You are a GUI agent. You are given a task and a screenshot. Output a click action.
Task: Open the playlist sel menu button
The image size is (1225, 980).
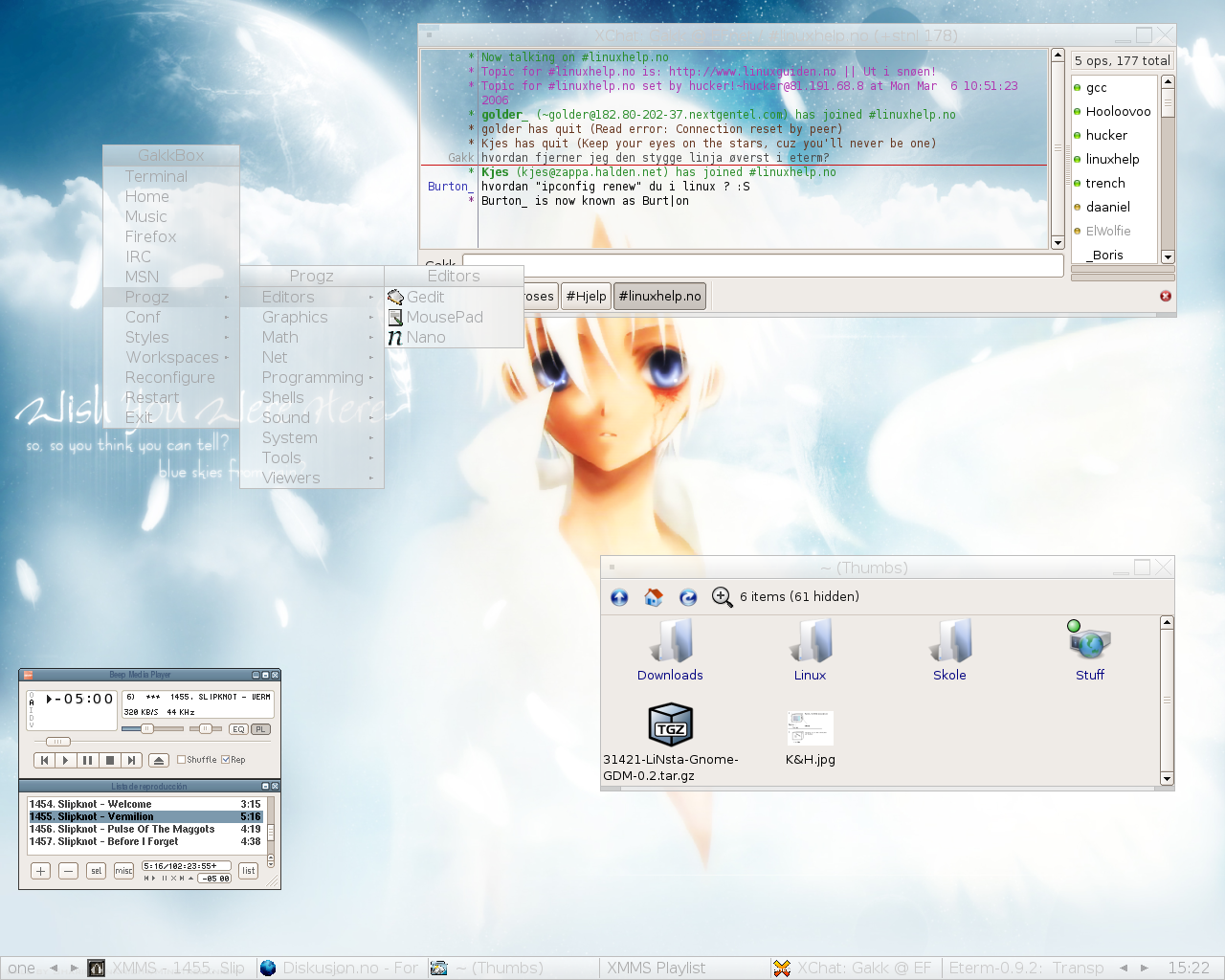tap(96, 871)
